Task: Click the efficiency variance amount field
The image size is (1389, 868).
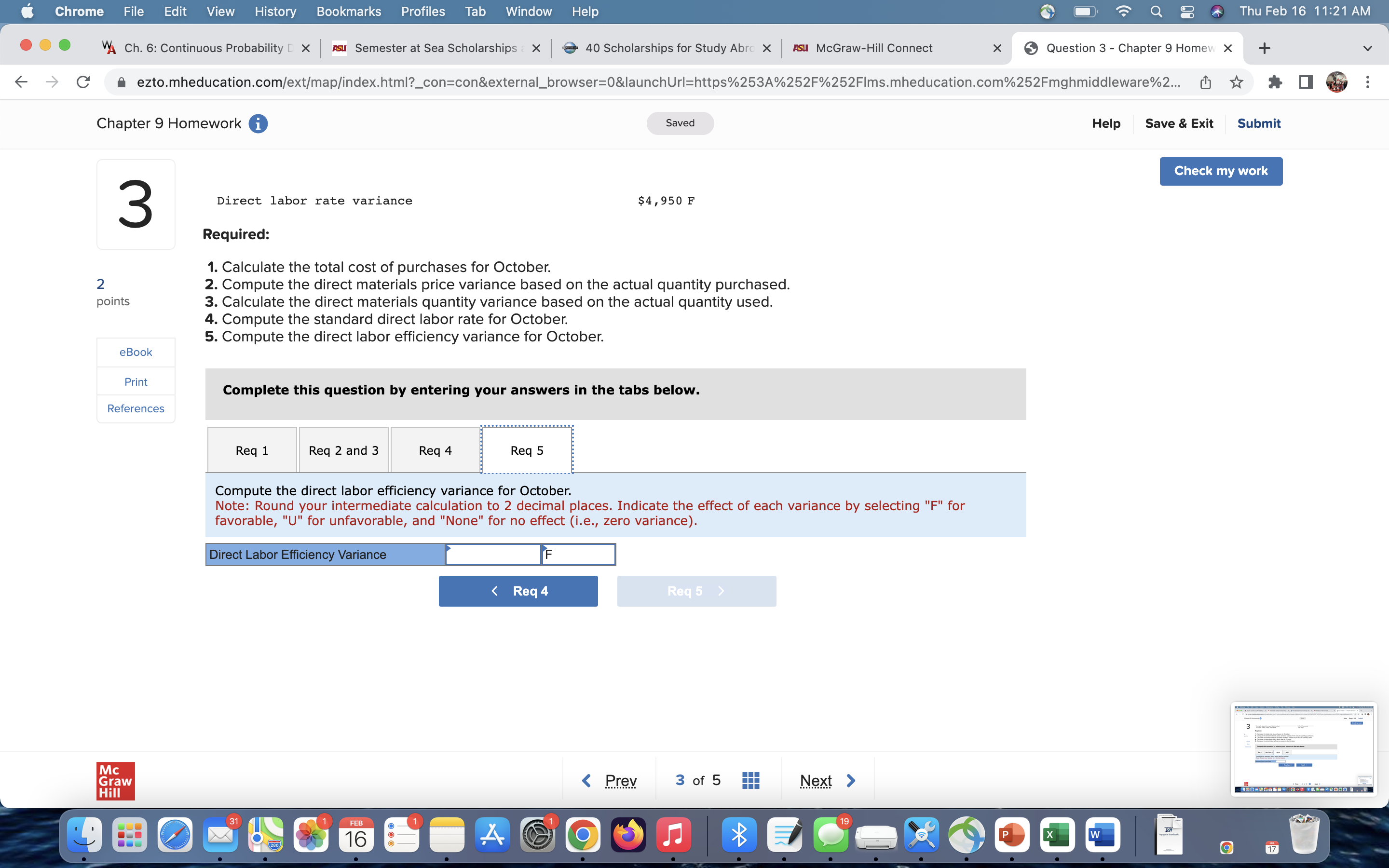Action: 493,555
